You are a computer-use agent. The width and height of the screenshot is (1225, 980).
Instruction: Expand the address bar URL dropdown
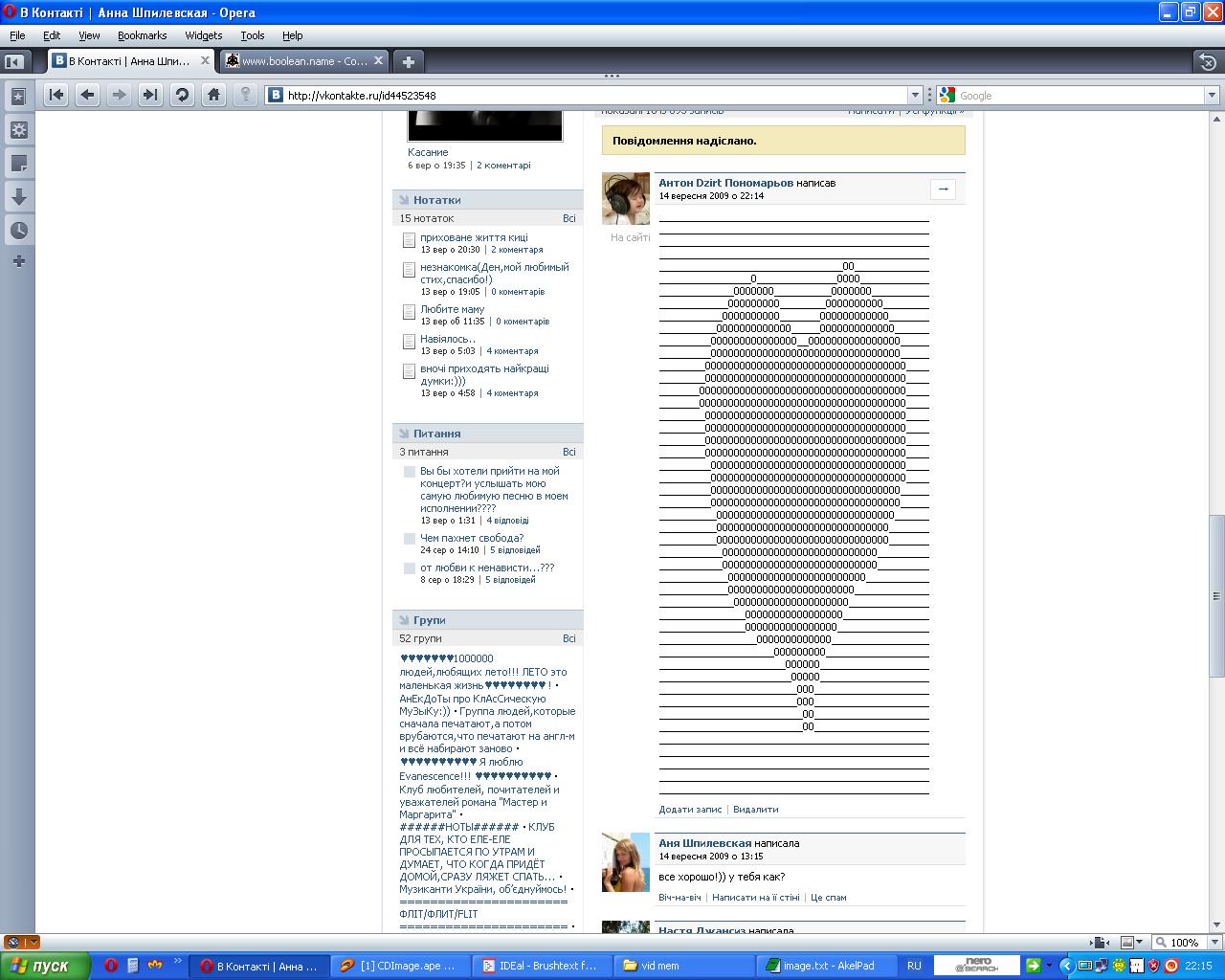coord(915,96)
